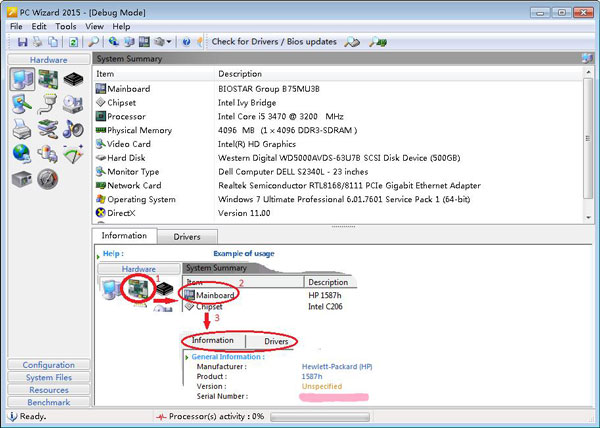The height and width of the screenshot is (428, 600).
Task: Expand the Benchmark category
Action: coord(49,402)
